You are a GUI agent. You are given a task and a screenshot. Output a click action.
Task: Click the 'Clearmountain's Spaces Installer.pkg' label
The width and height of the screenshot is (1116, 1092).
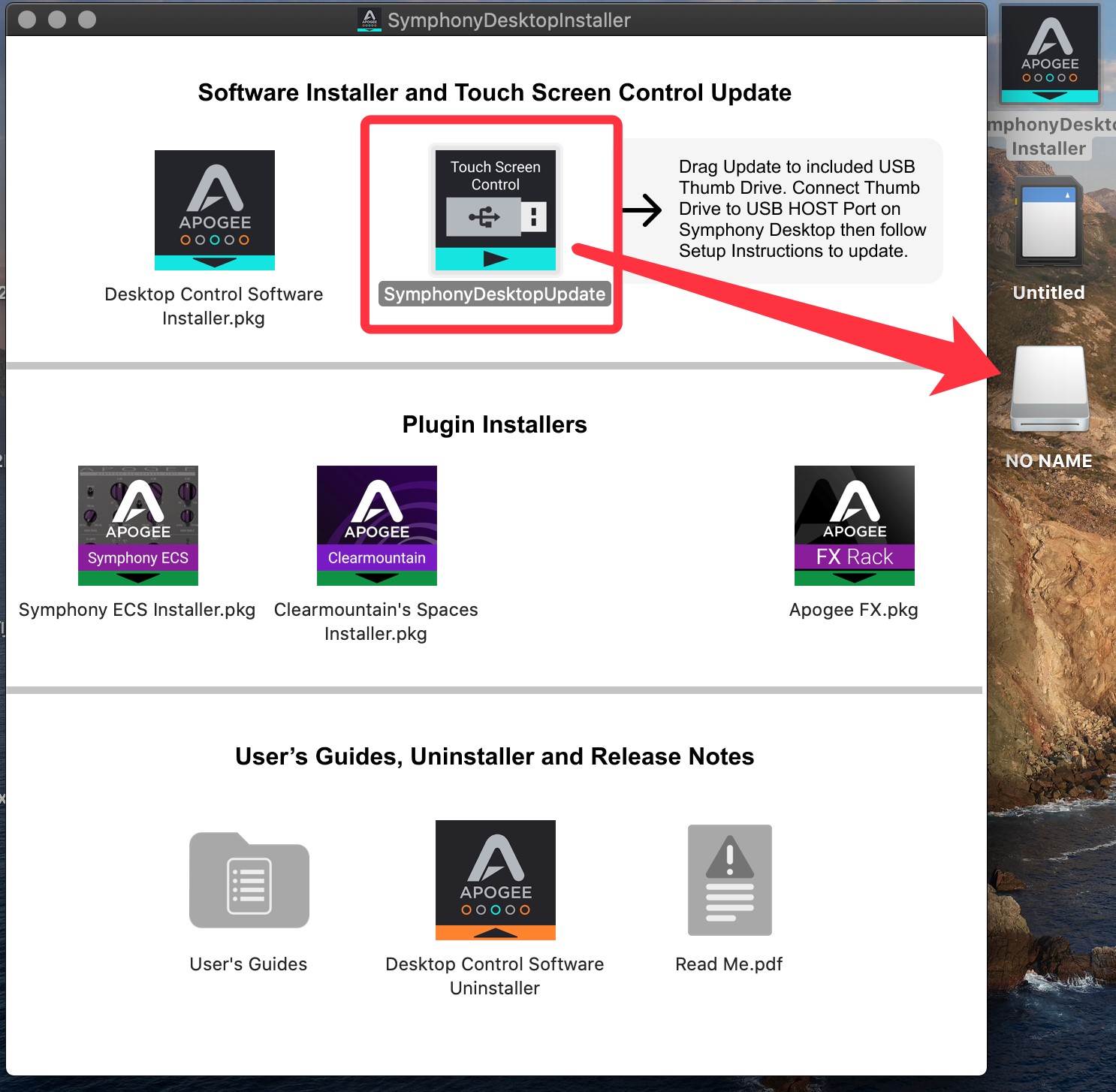(x=376, y=621)
